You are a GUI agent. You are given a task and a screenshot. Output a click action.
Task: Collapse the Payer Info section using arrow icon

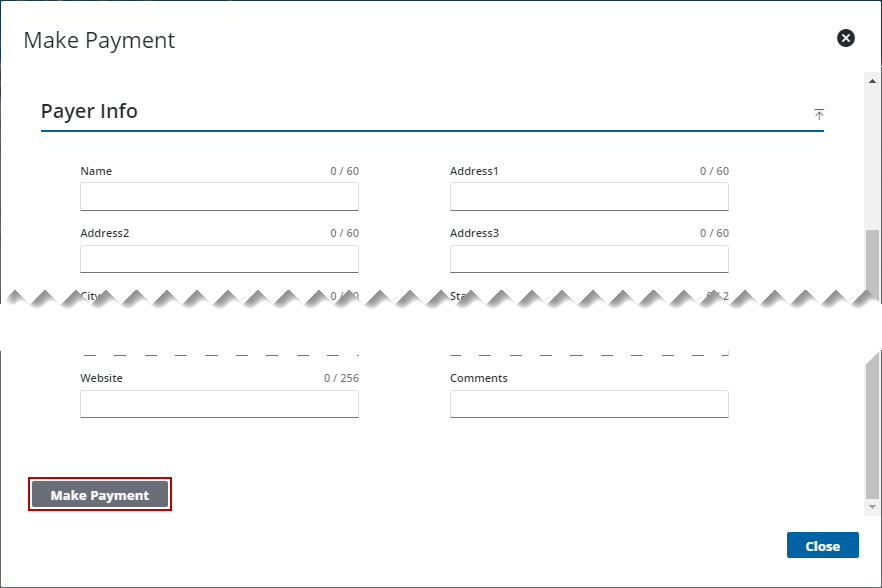[819, 114]
